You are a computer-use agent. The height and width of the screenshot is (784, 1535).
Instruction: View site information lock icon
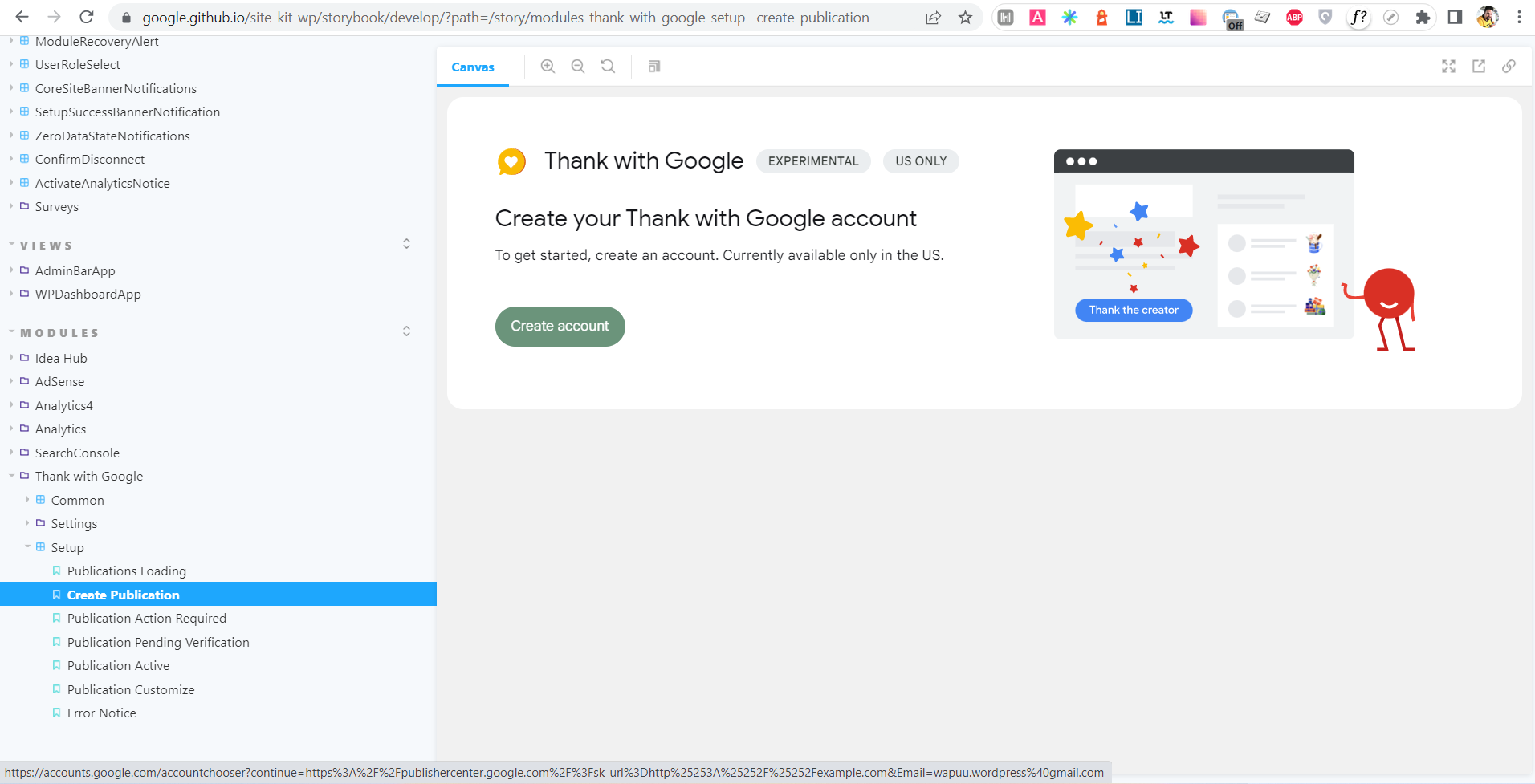click(x=126, y=18)
